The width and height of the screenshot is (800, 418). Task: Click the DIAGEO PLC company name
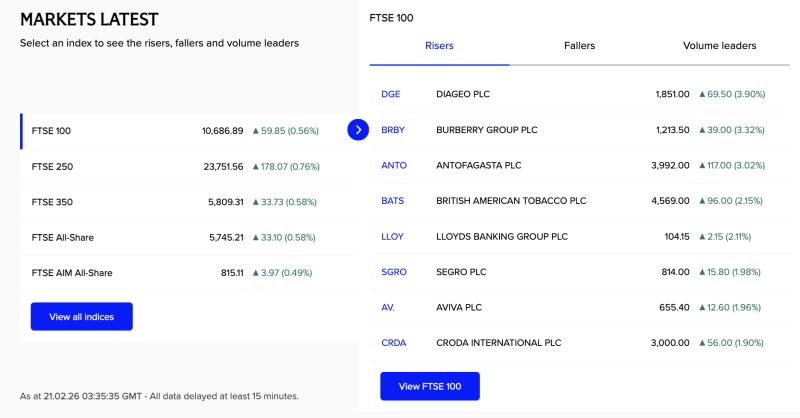tap(463, 94)
